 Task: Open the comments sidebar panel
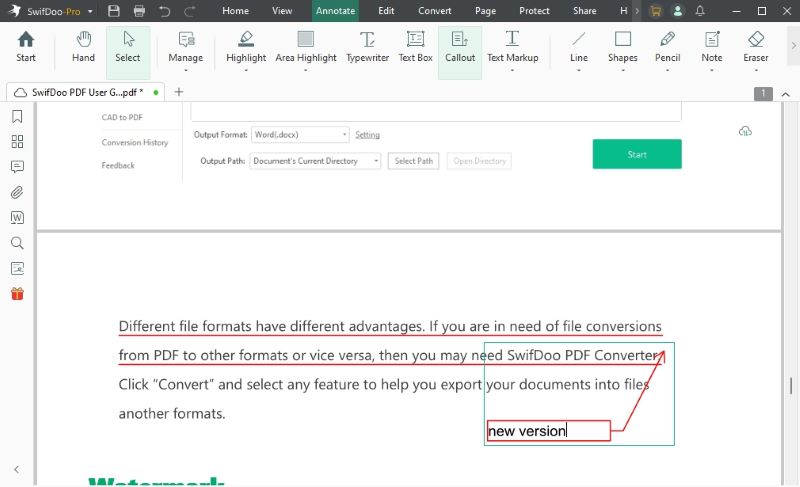(x=17, y=167)
